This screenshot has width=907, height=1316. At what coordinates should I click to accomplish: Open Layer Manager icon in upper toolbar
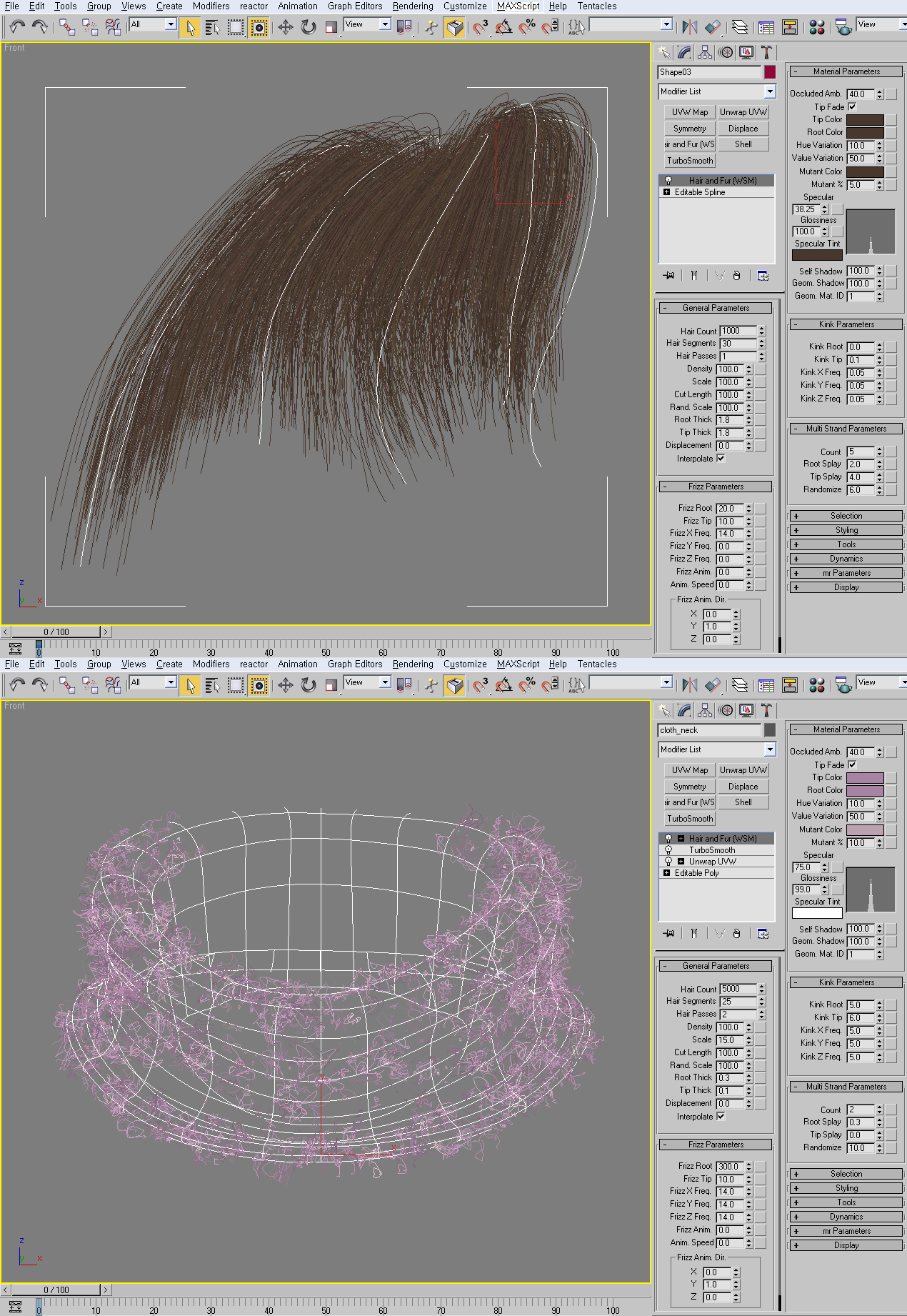pos(740,27)
